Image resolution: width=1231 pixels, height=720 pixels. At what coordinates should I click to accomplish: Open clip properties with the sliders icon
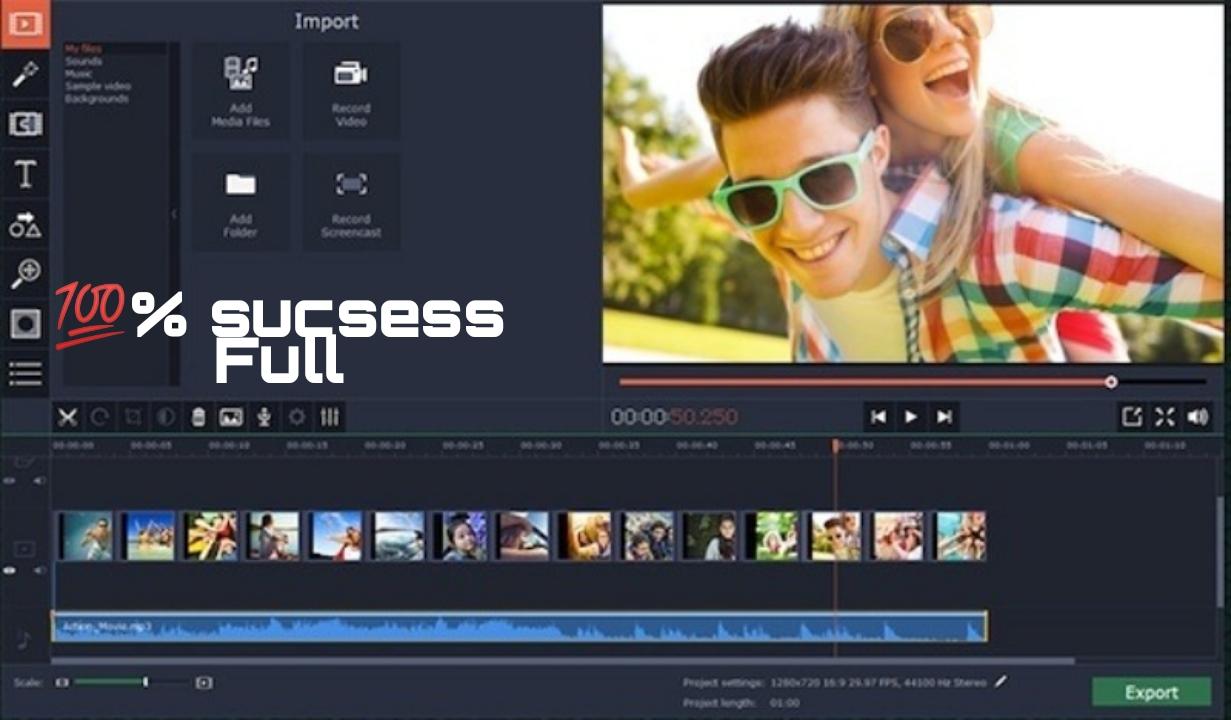click(x=330, y=417)
